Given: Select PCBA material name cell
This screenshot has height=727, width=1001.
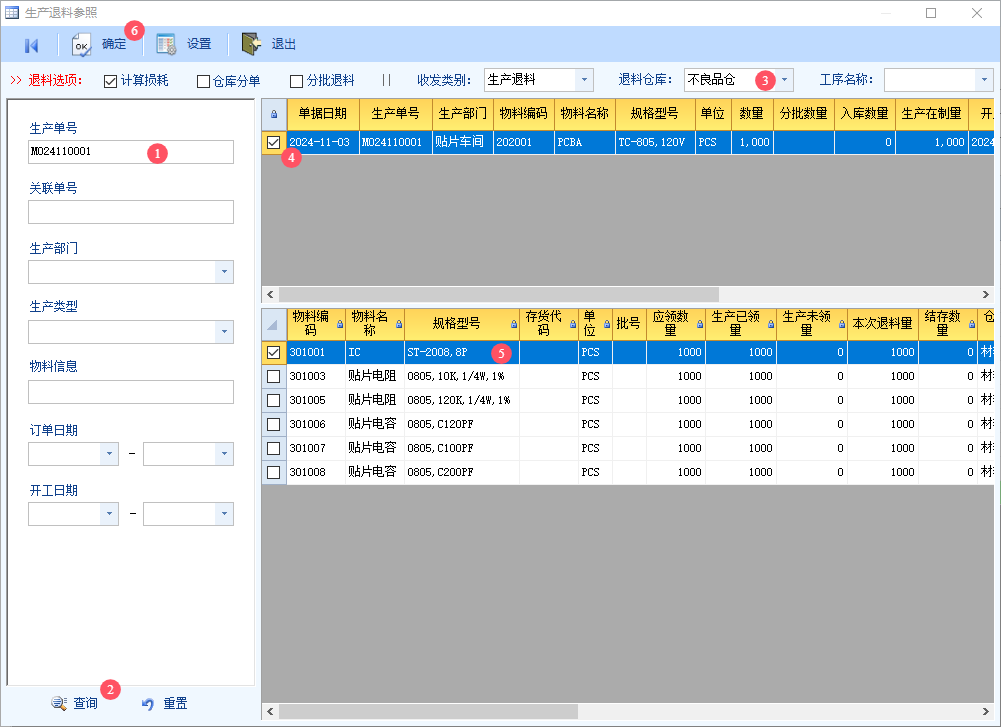Looking at the screenshot, I should click(x=585, y=142).
